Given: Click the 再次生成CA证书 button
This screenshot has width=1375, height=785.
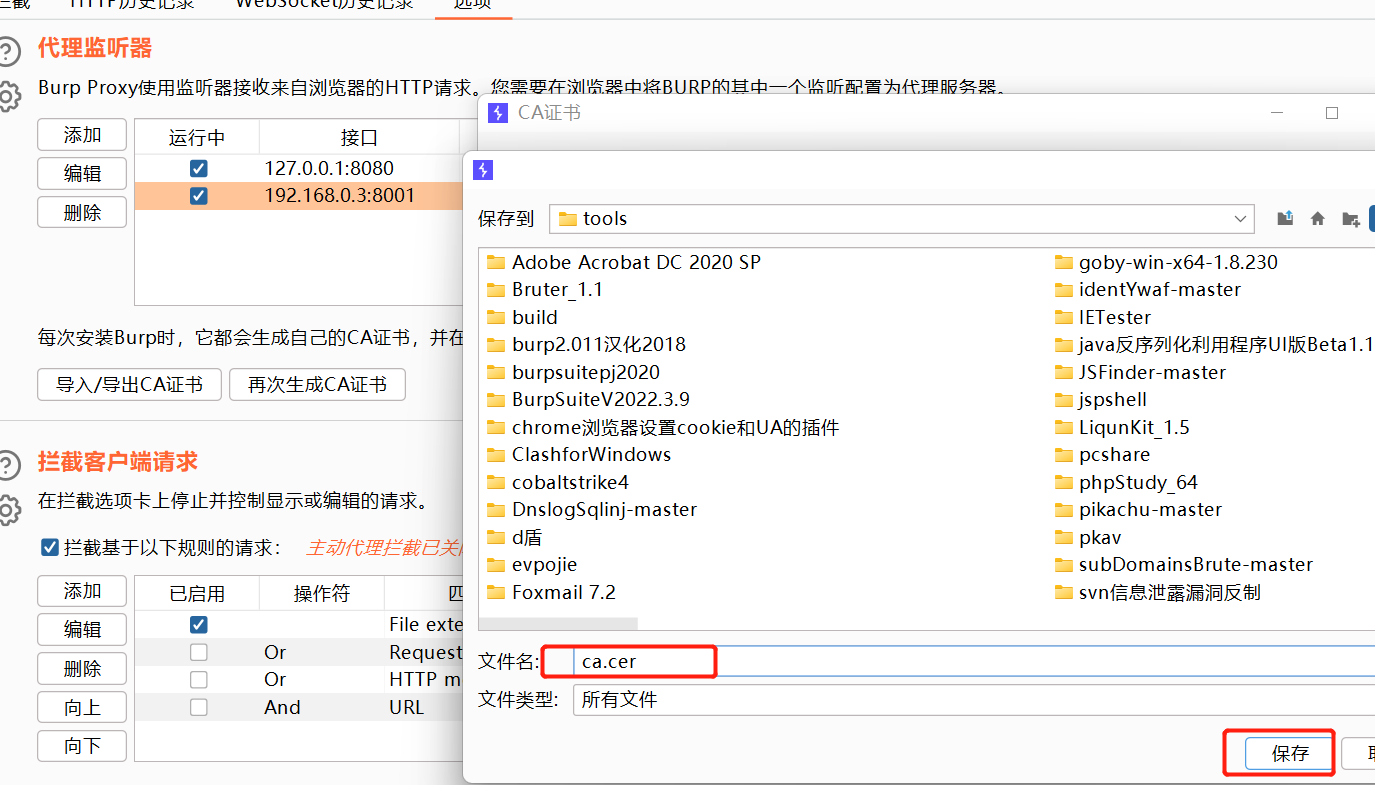Looking at the screenshot, I should coord(317,385).
